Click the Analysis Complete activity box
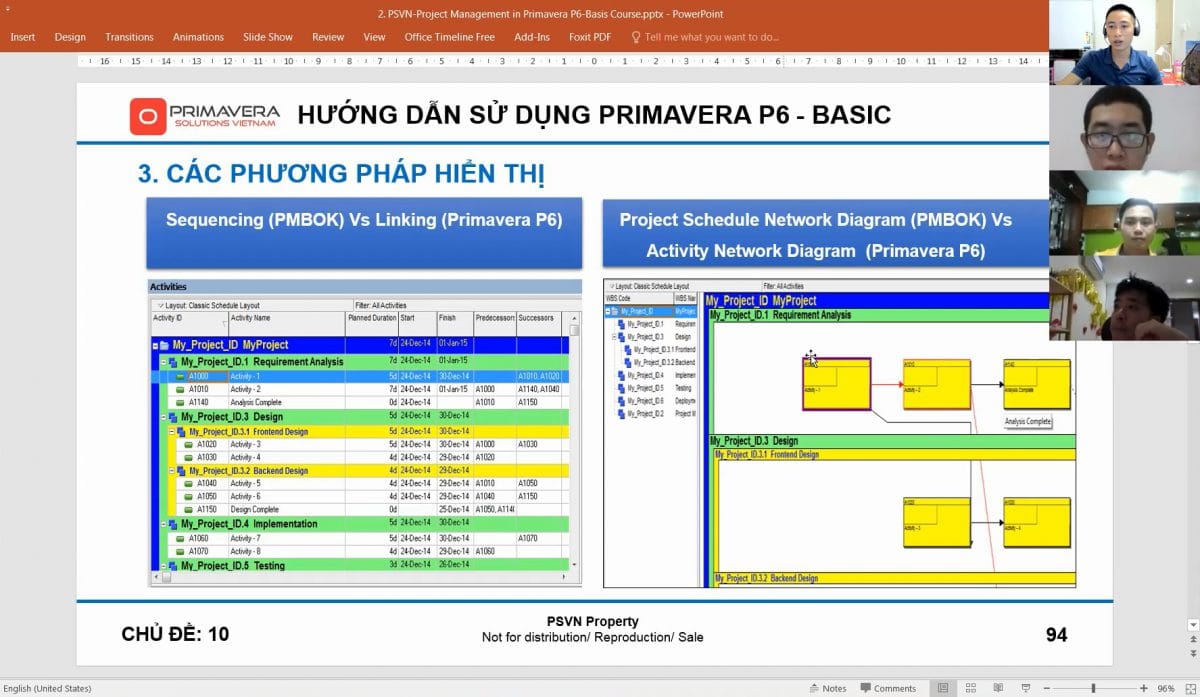 1037,384
